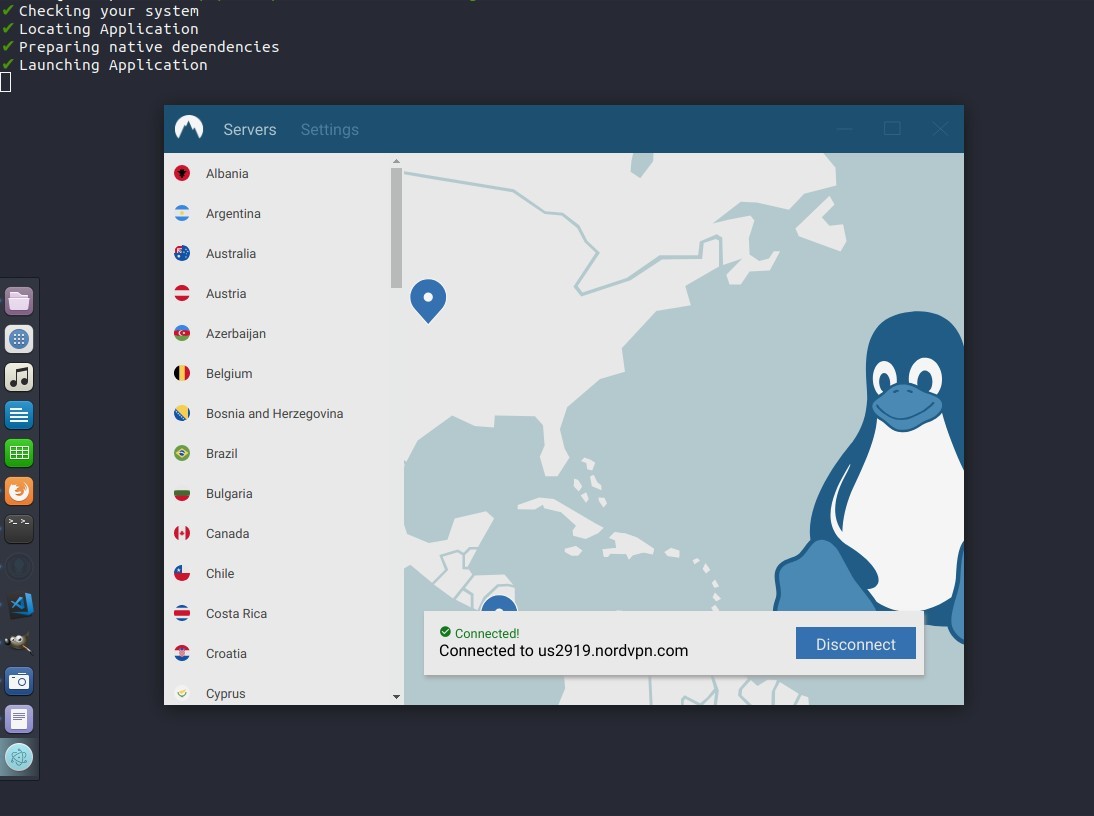Open the Files dock icon
This screenshot has width=1094, height=816.
tap(19, 301)
